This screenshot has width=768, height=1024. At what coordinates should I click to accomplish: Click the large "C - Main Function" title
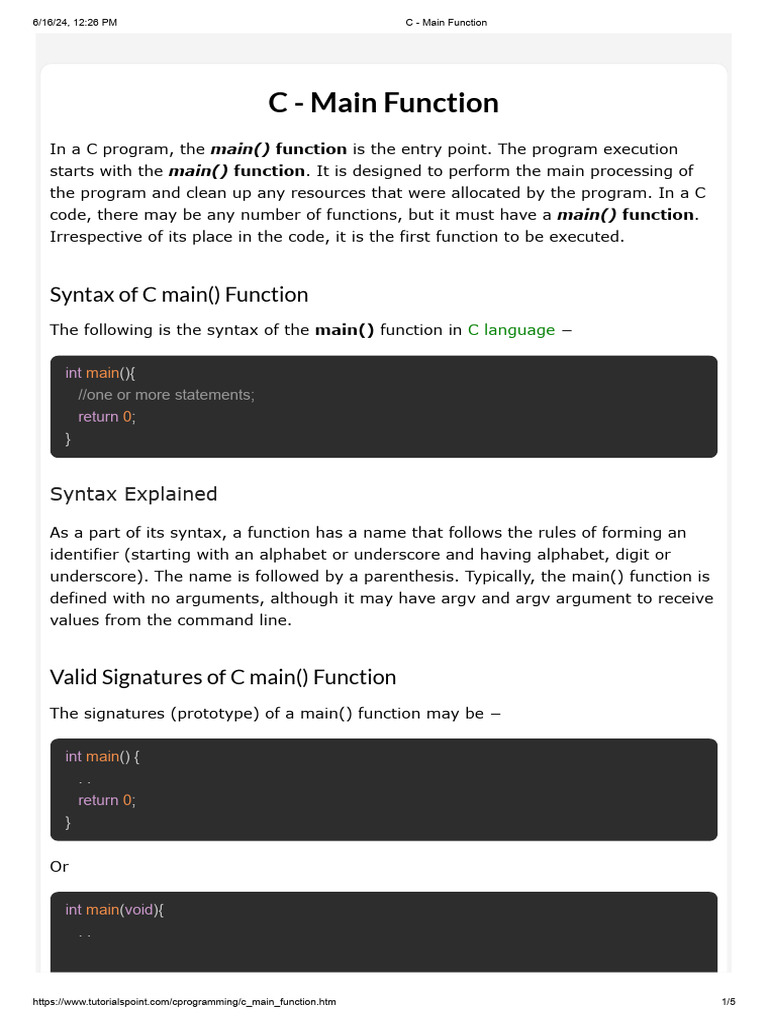384,103
